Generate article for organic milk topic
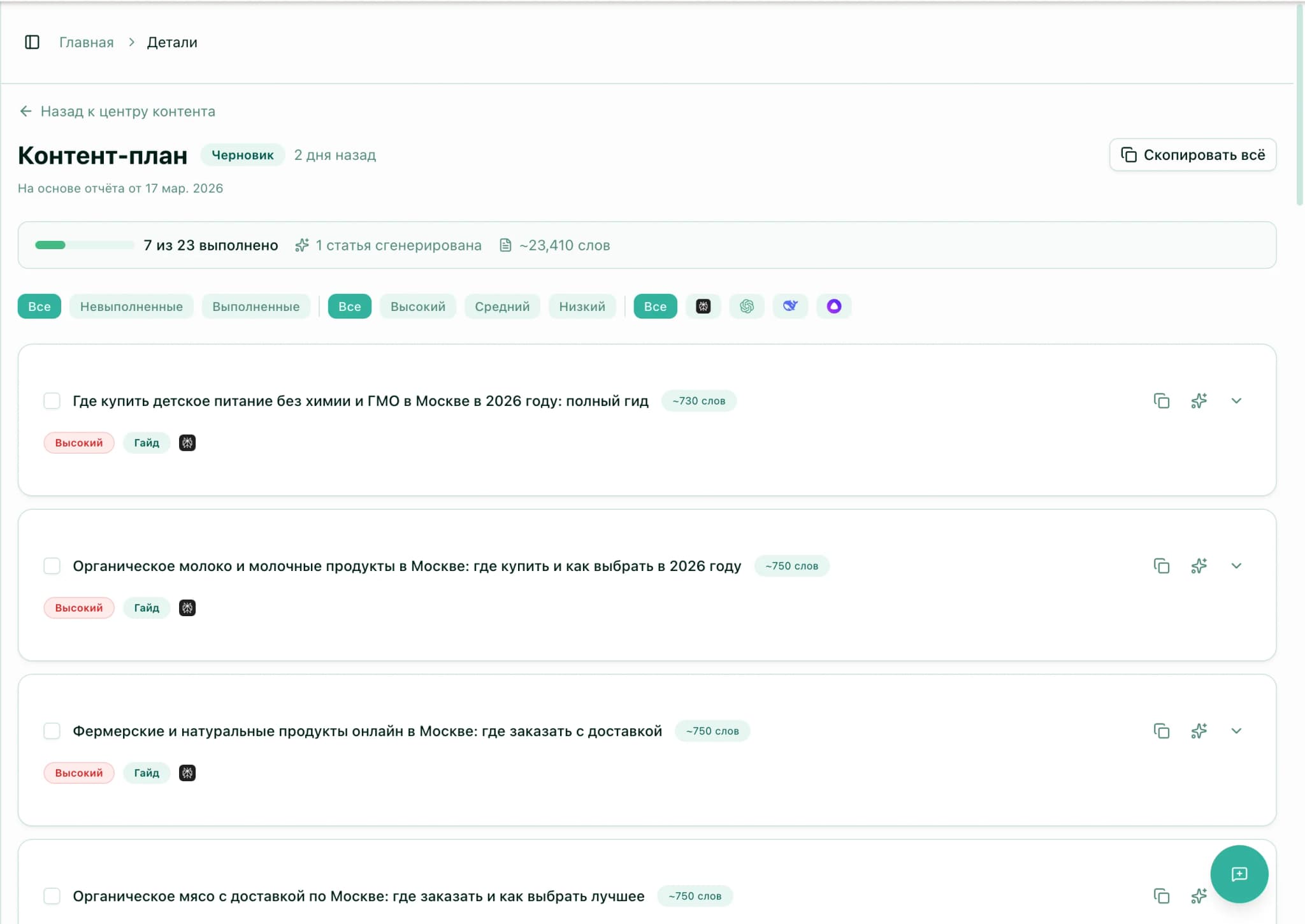This screenshot has width=1305, height=924. click(1199, 566)
